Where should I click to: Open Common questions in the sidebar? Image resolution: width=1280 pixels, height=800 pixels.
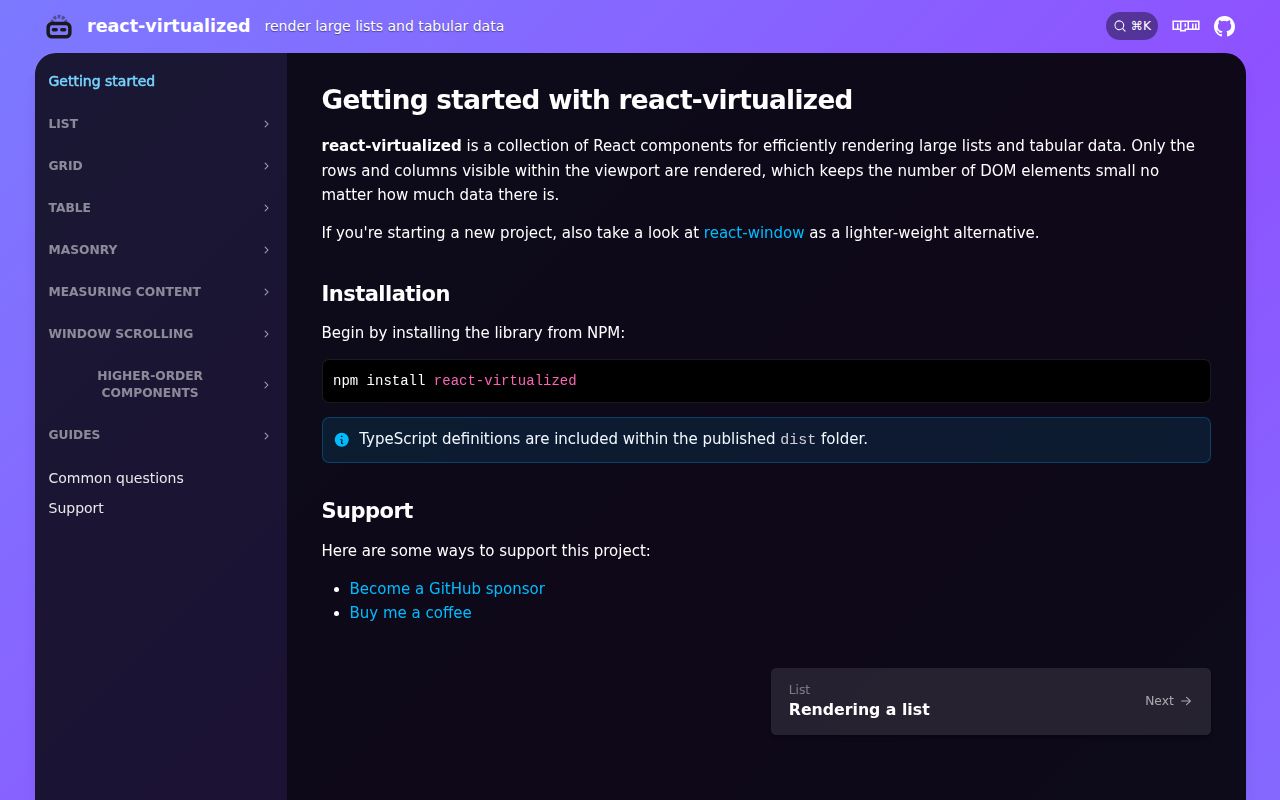click(x=116, y=478)
